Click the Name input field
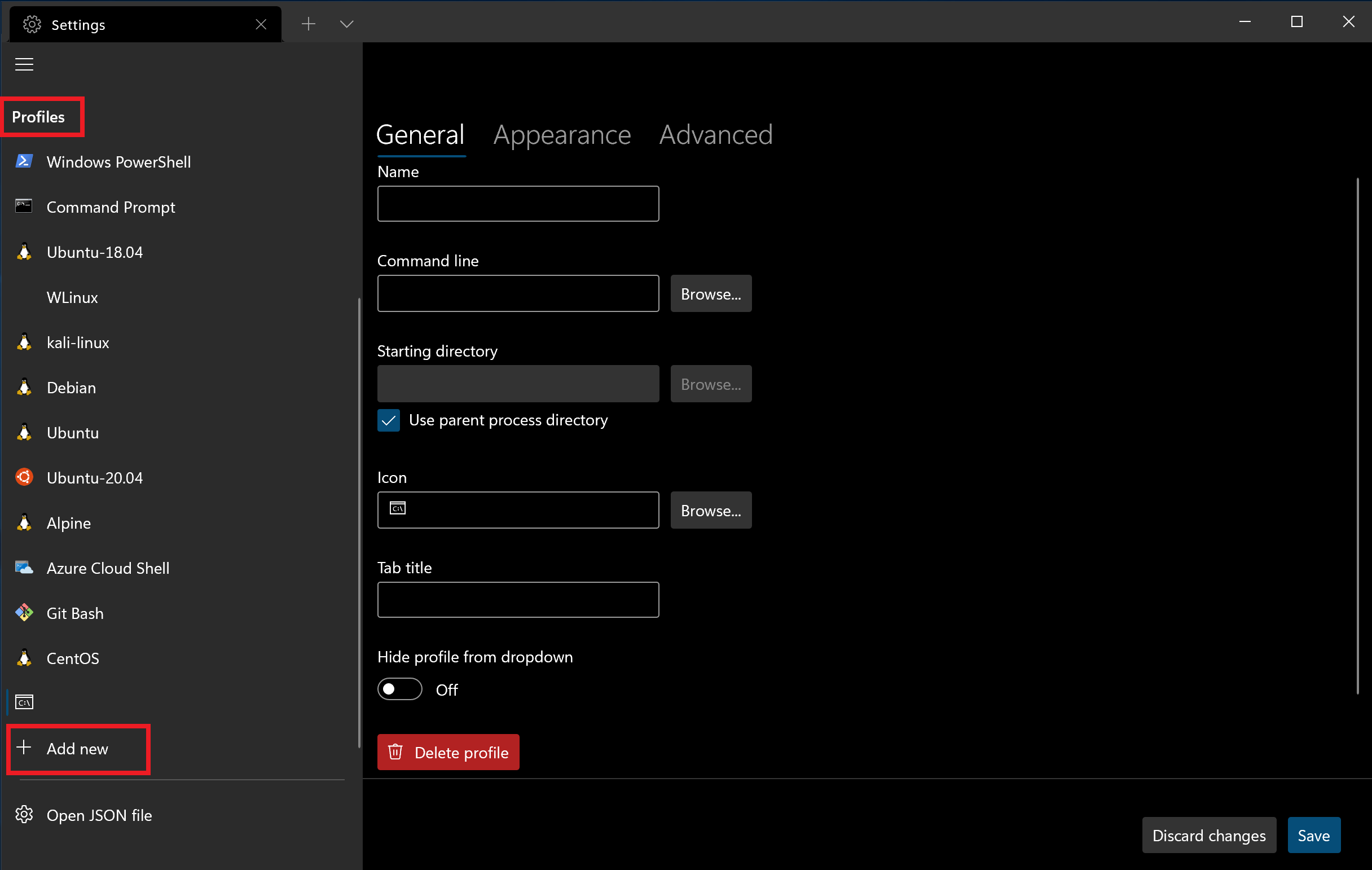 click(518, 203)
